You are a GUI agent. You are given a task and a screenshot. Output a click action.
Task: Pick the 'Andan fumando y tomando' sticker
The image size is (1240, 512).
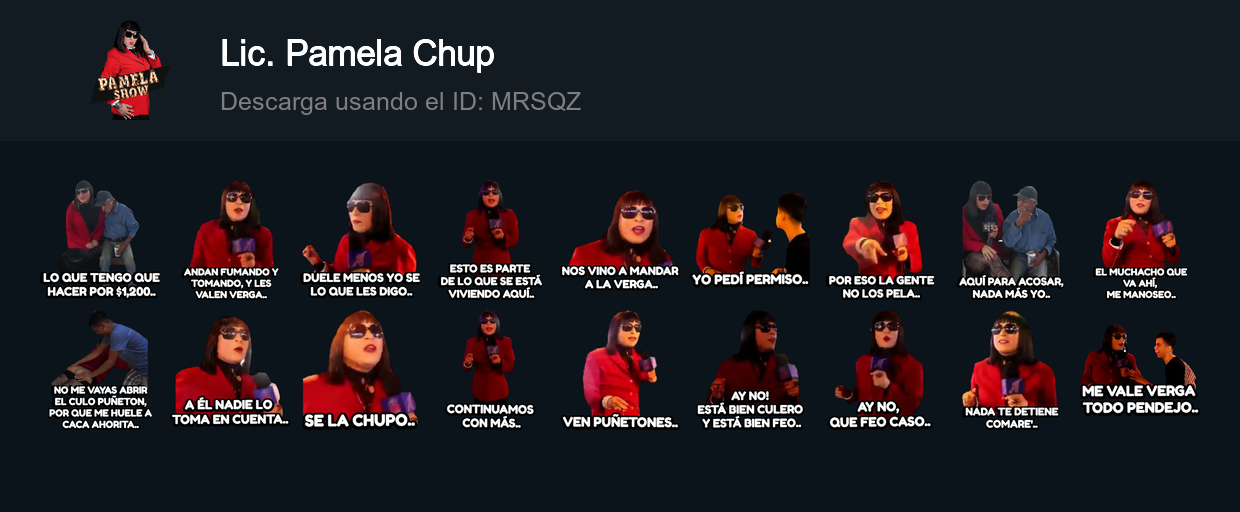pyautogui.click(x=231, y=240)
